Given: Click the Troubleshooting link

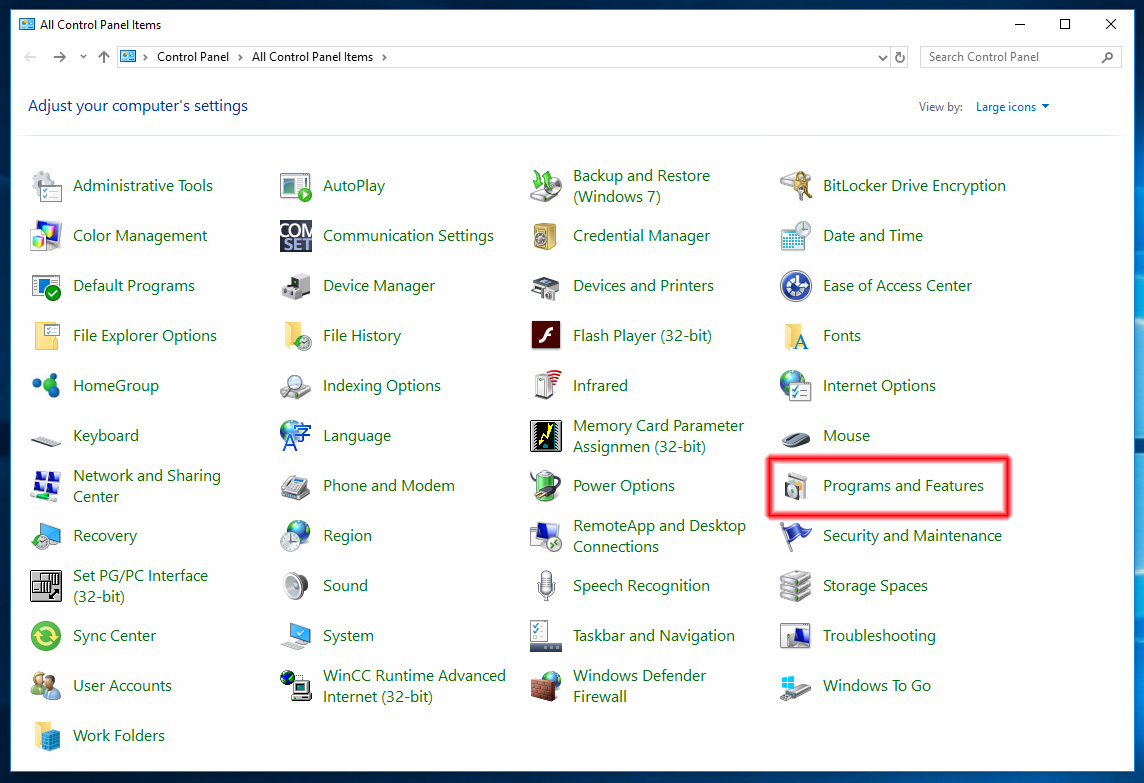Looking at the screenshot, I should [x=879, y=636].
